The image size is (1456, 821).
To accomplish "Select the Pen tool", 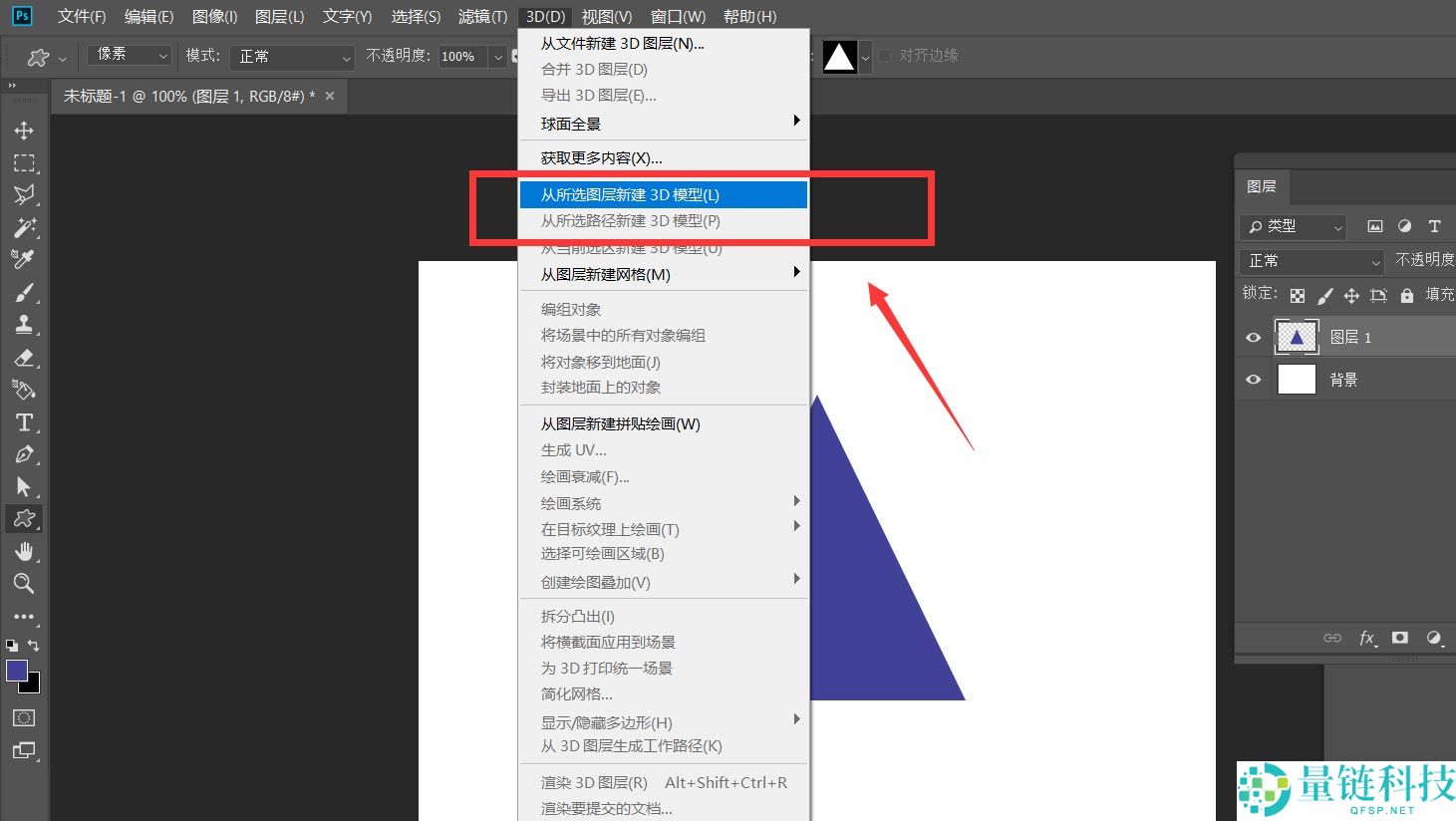I will tap(24, 454).
